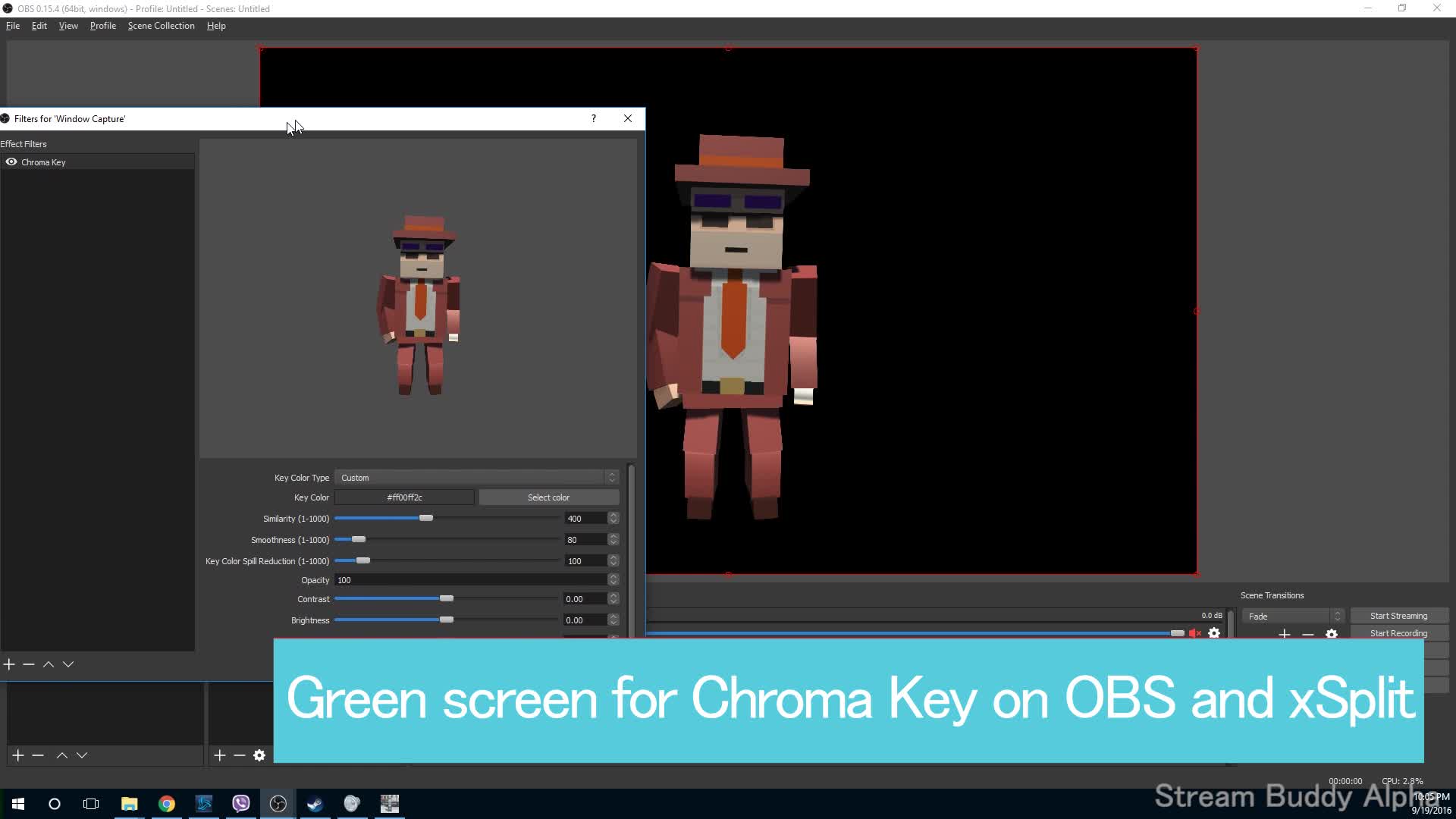Open the Profile menu
The image size is (1456, 819).
coord(102,26)
